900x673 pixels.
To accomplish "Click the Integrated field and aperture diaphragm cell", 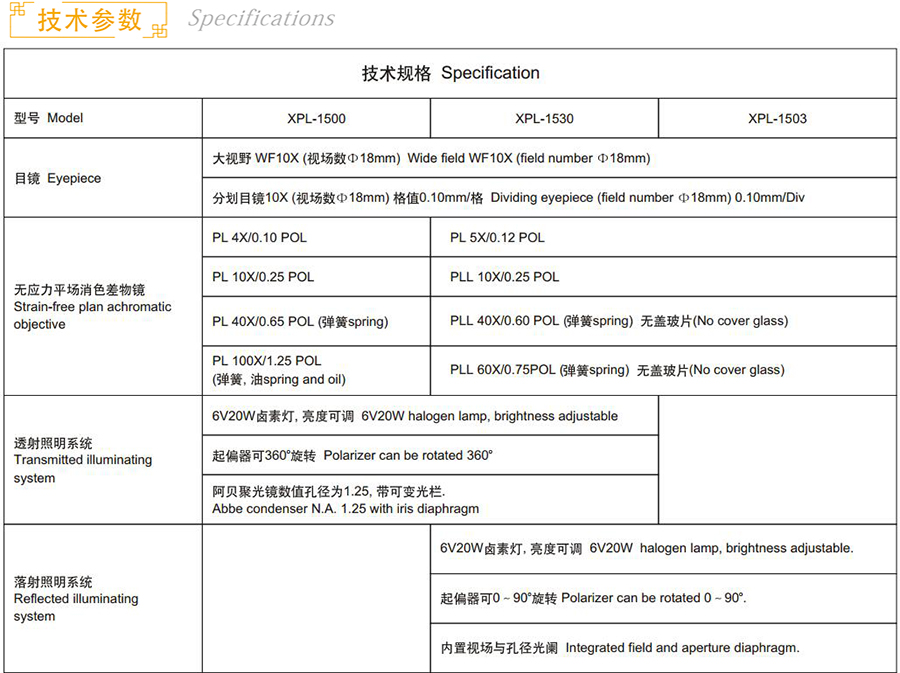I will 619,648.
